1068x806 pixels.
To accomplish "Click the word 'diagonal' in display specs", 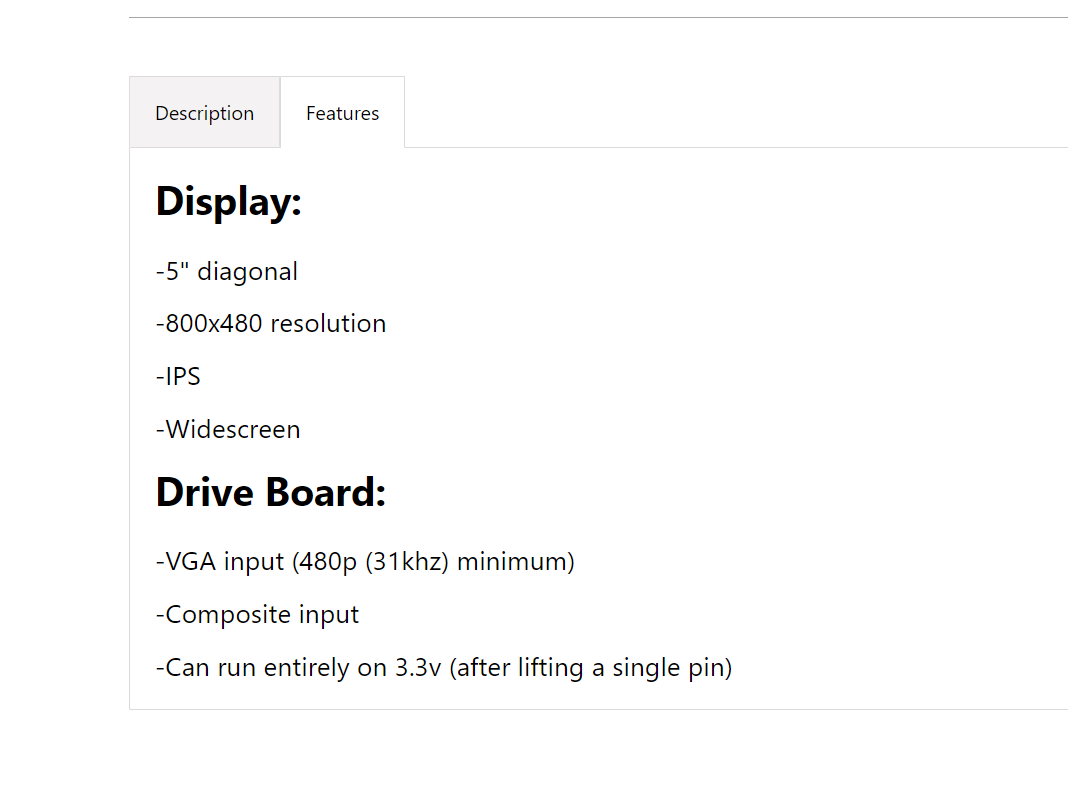I will (x=247, y=271).
